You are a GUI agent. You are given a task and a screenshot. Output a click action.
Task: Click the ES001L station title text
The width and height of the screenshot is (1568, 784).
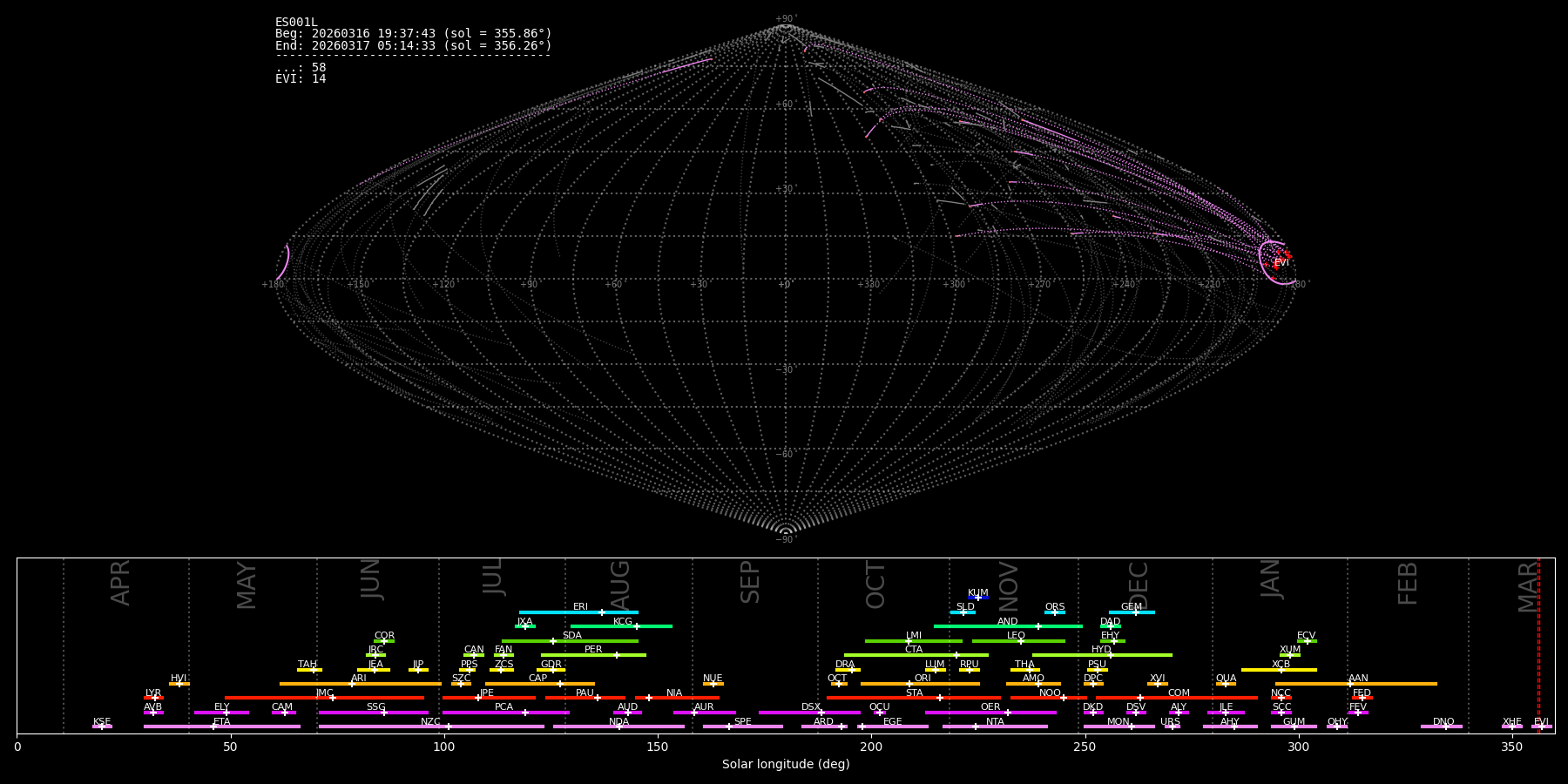click(296, 23)
